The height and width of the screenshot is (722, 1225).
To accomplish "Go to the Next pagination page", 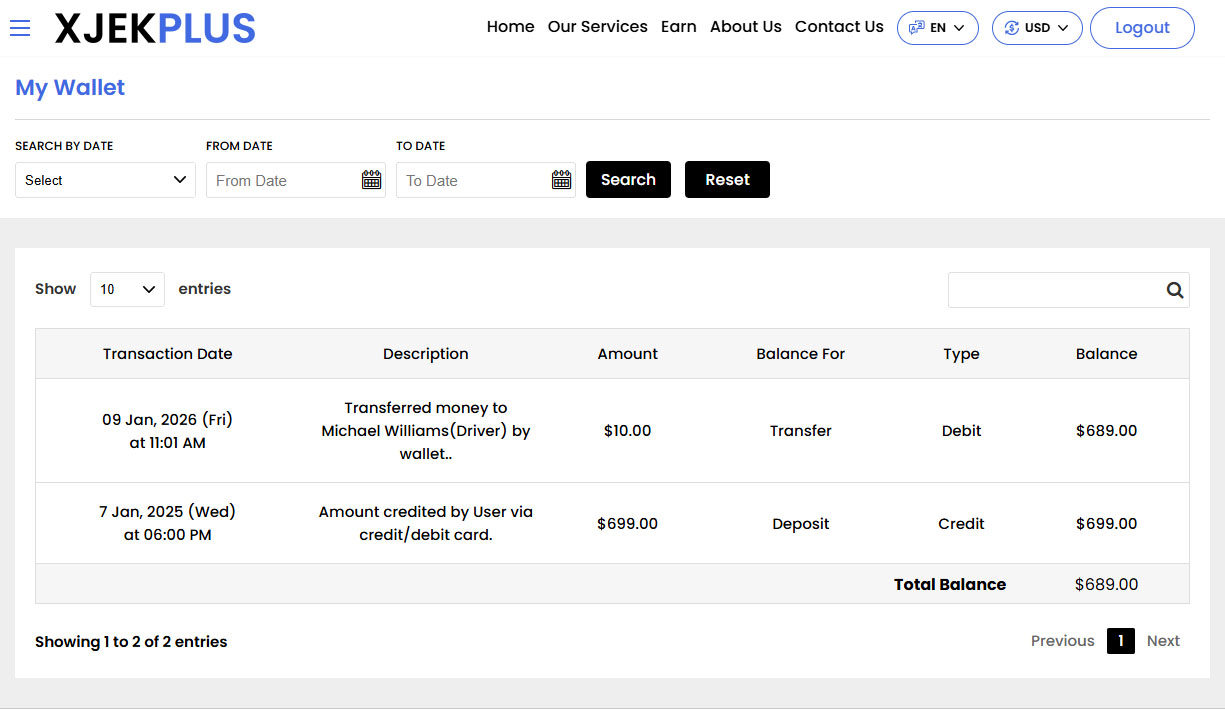I will 1163,641.
